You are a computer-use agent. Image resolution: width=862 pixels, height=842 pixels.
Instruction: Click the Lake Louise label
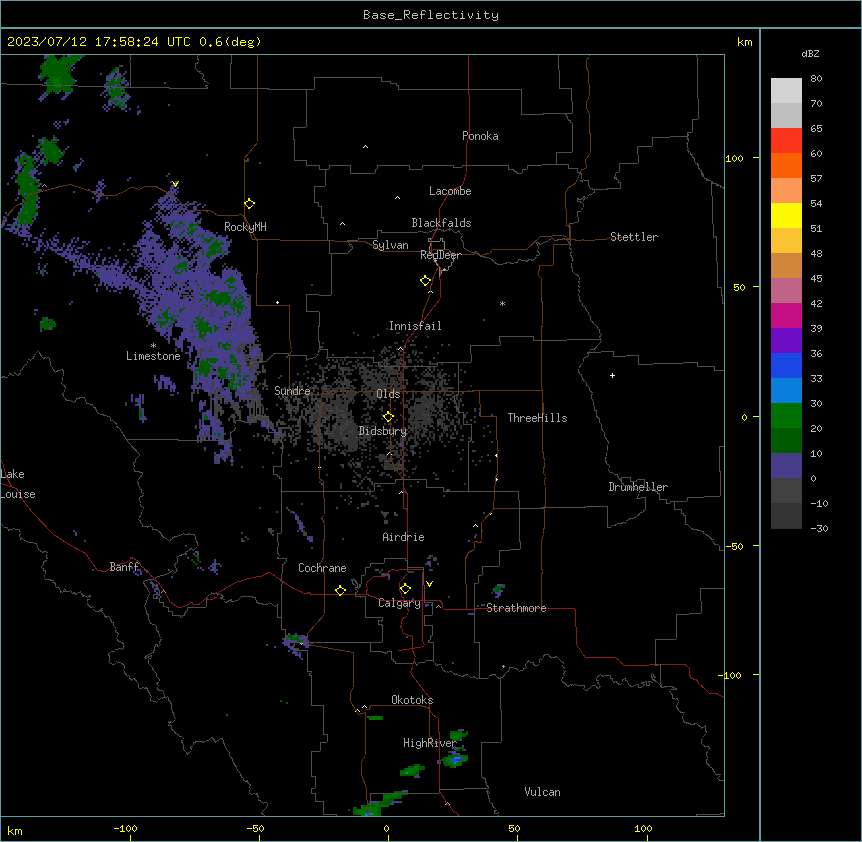[x=18, y=484]
